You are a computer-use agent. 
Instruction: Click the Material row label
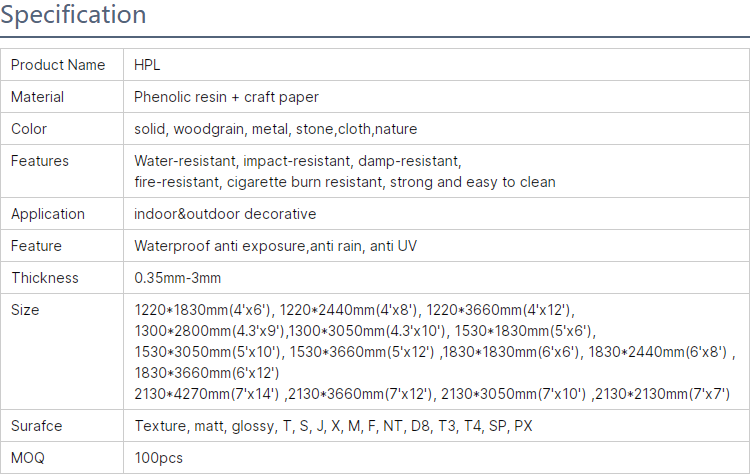(x=38, y=97)
